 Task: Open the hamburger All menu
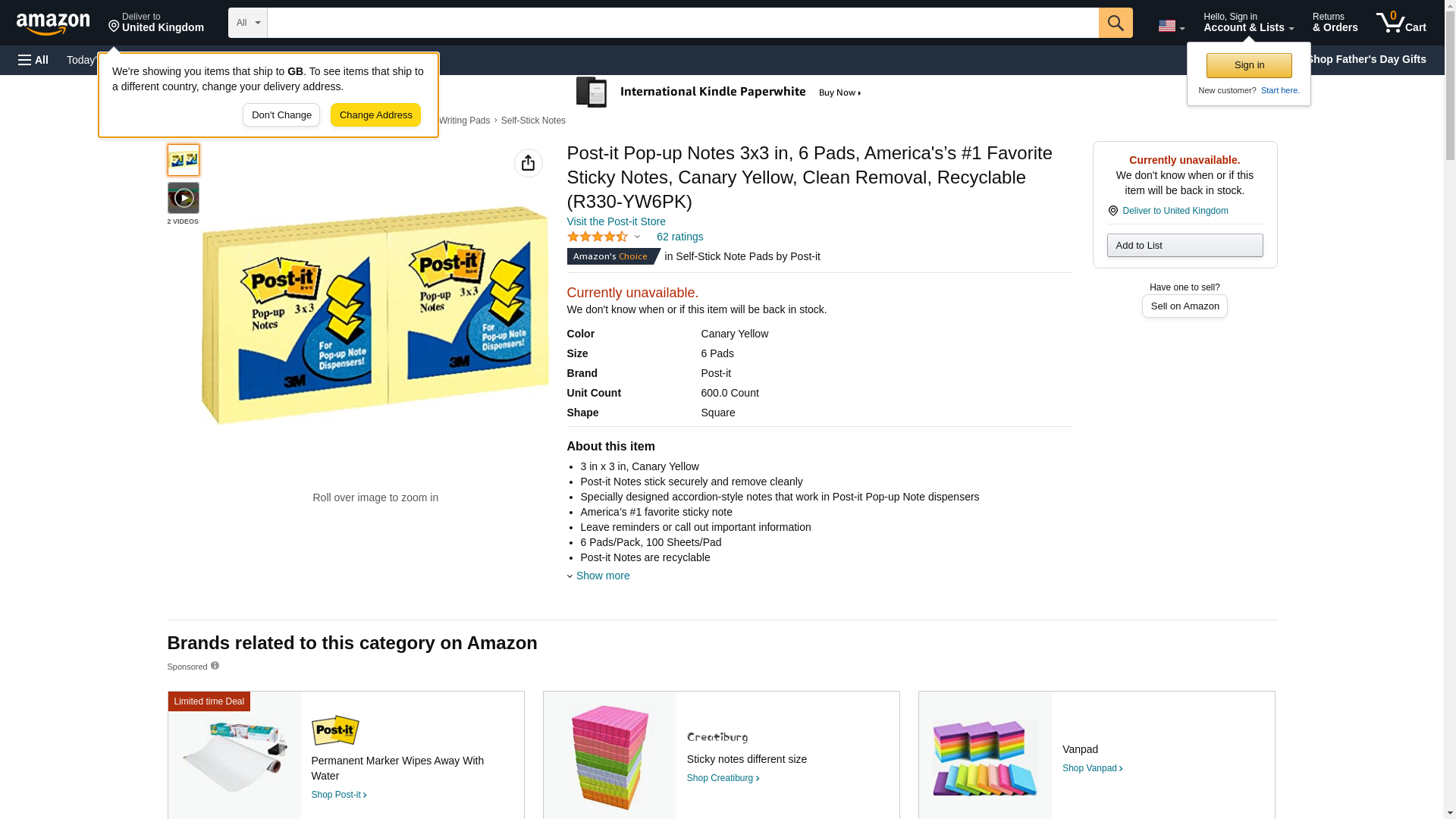33,60
